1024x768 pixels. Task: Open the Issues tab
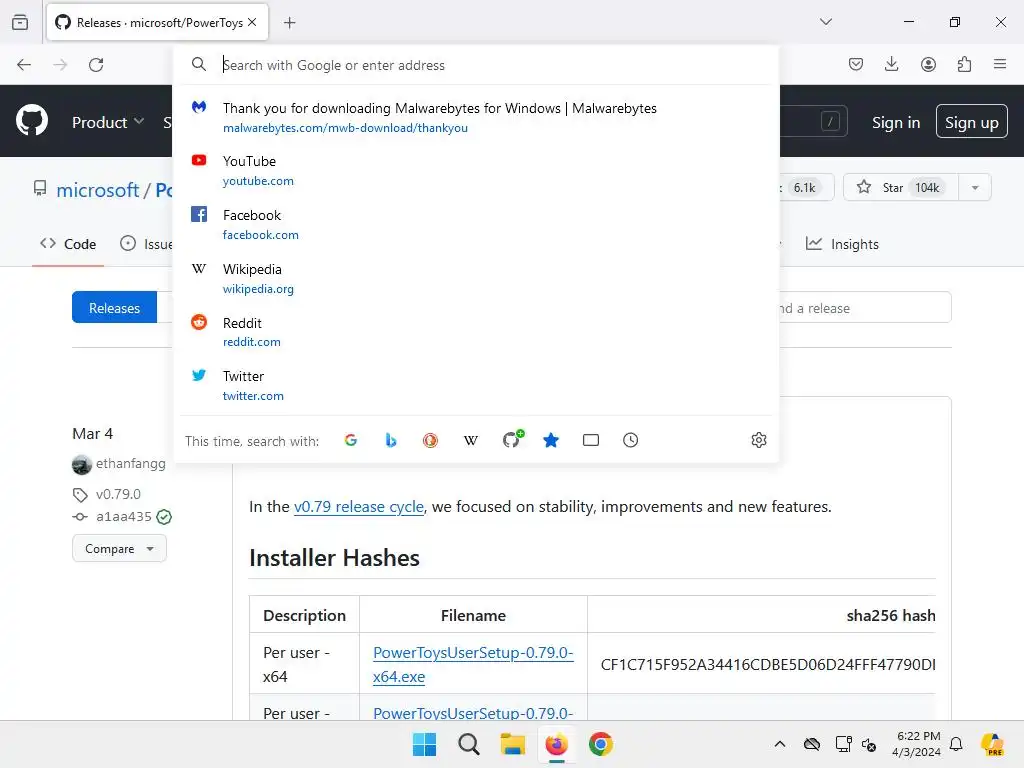click(x=146, y=244)
